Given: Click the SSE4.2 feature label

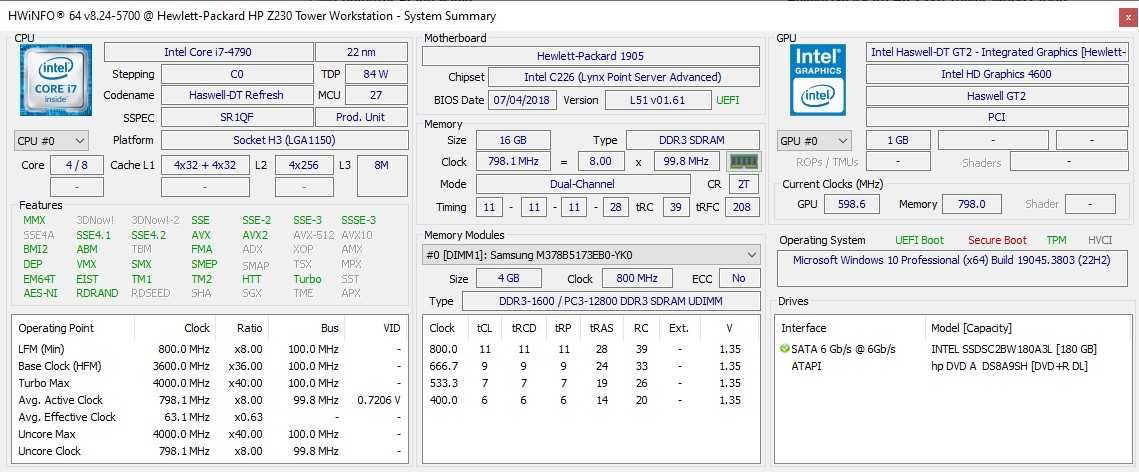Looking at the screenshot, I should 148,235.
